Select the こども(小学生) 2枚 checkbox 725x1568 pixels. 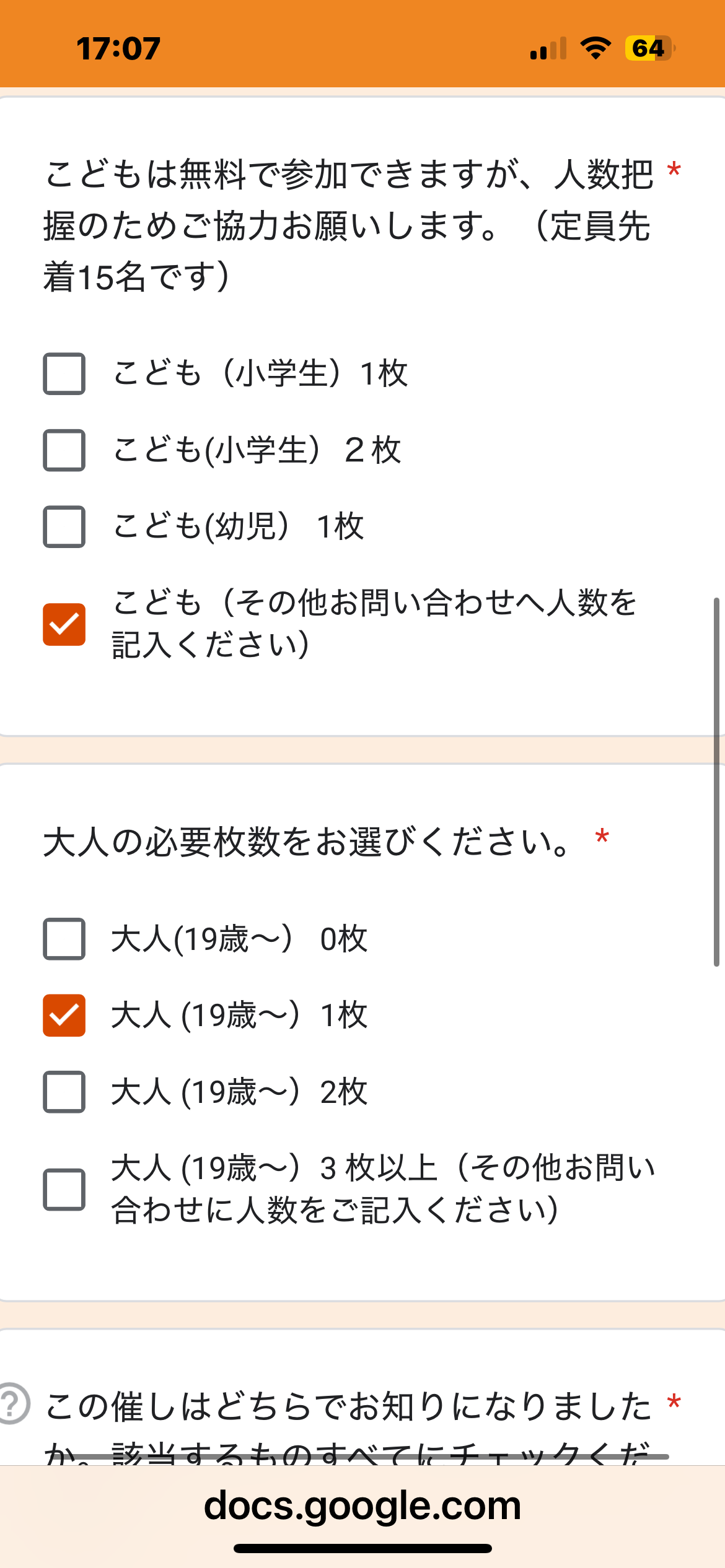pos(64,450)
